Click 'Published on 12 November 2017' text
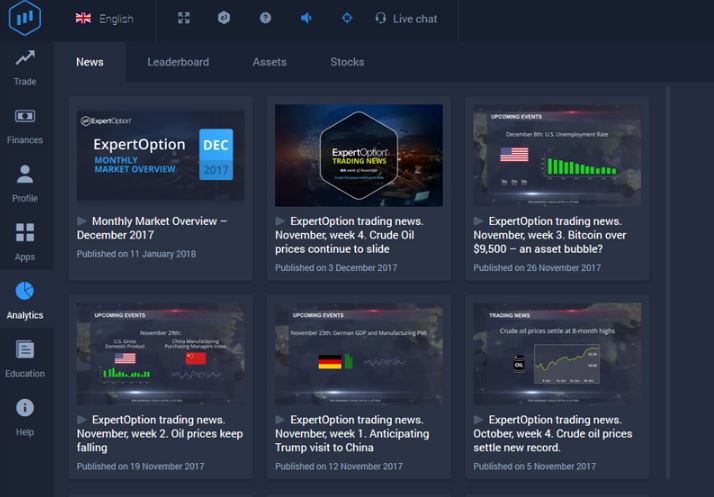 (x=339, y=466)
